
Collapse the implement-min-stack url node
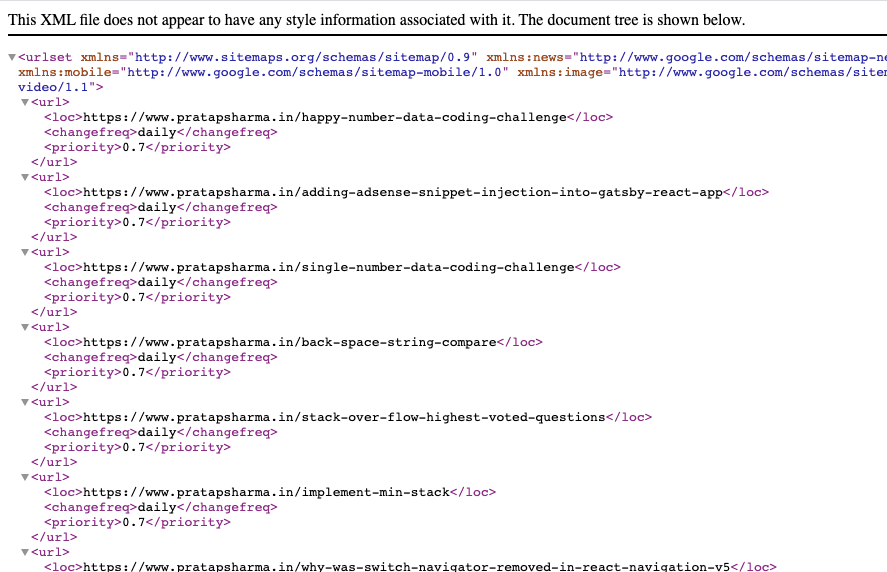click(x=25, y=477)
